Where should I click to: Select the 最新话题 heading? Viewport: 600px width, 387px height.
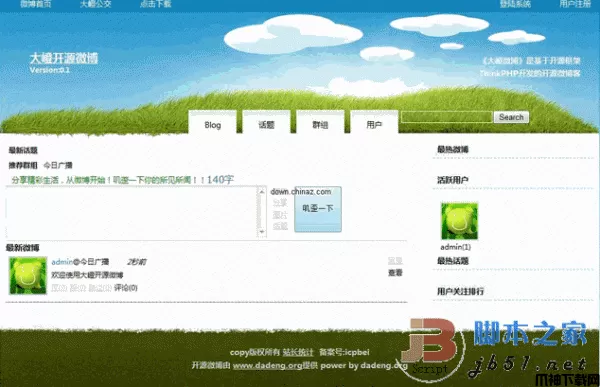pyautogui.click(x=23, y=150)
